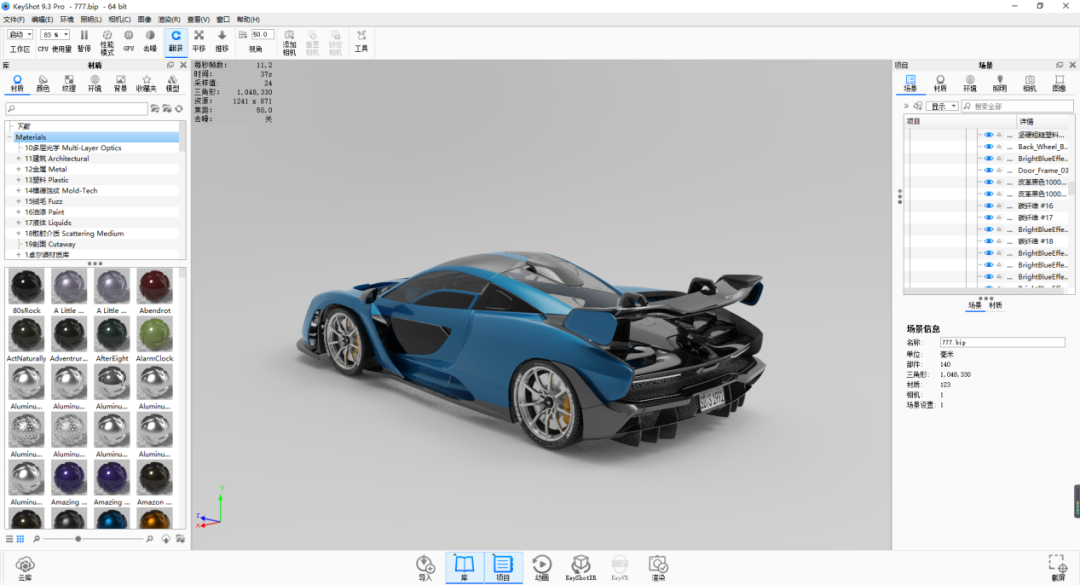Click the scene name field 777.bip
Screen dimensions: 1080x585
pyautogui.click(x=1002, y=342)
